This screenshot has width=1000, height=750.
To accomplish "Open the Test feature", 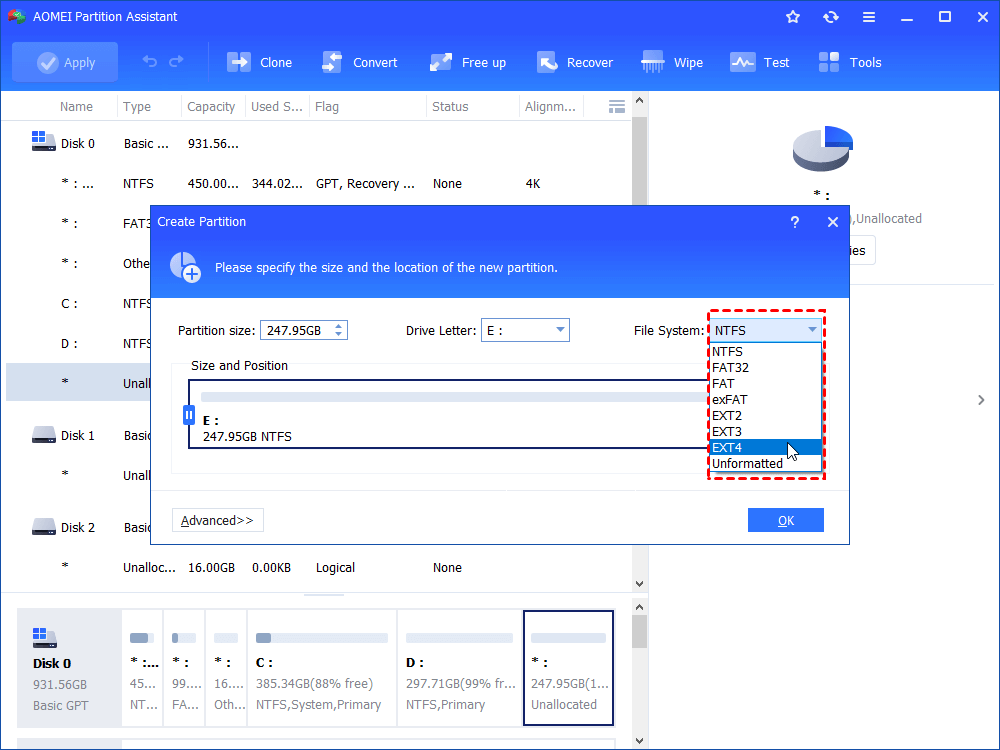I will [x=760, y=62].
